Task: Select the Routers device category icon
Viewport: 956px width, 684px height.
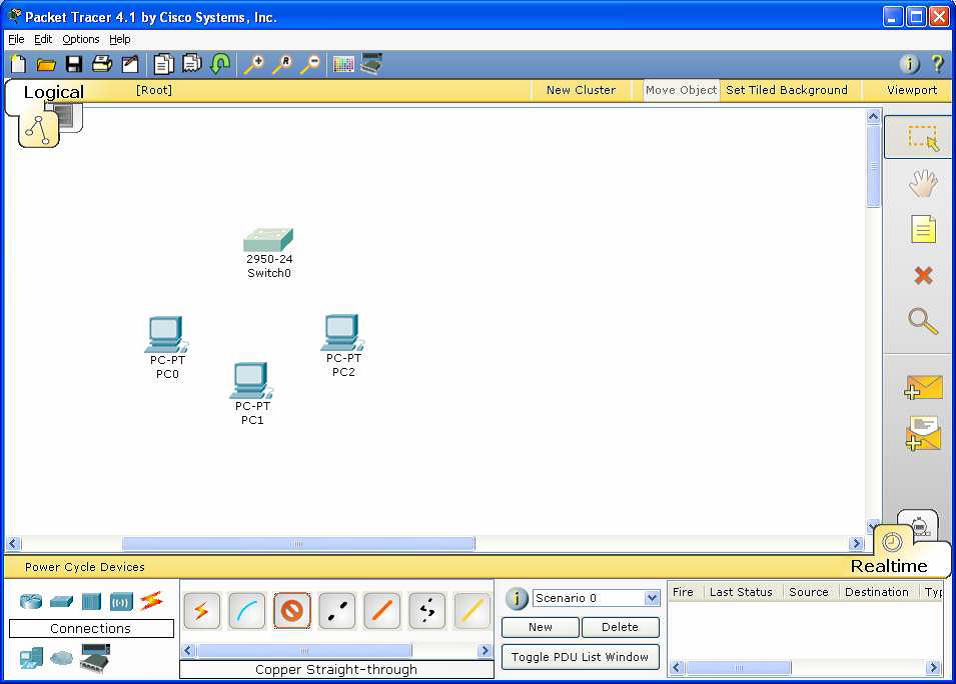Action: (31, 602)
